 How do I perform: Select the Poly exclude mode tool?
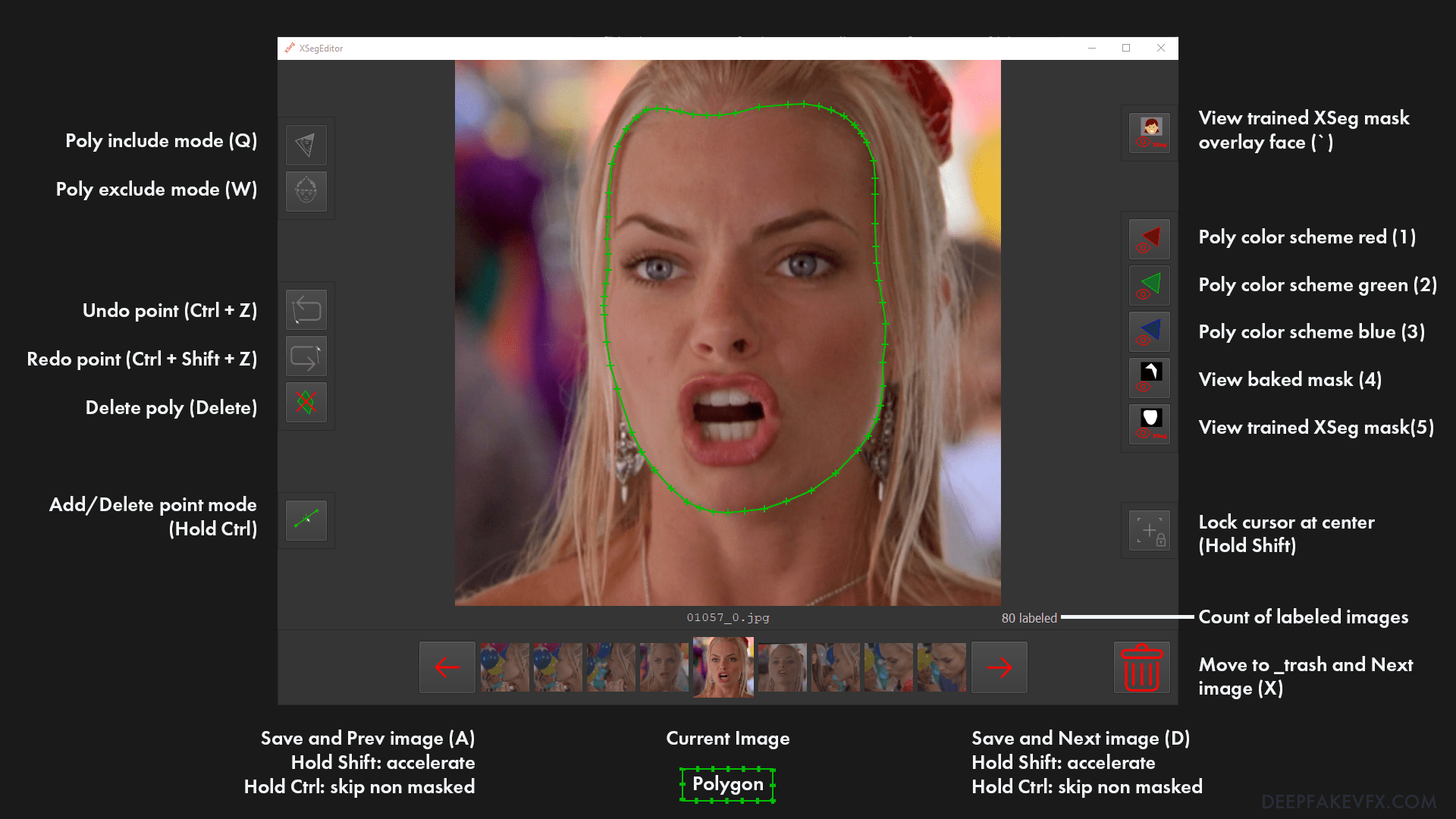tap(306, 191)
